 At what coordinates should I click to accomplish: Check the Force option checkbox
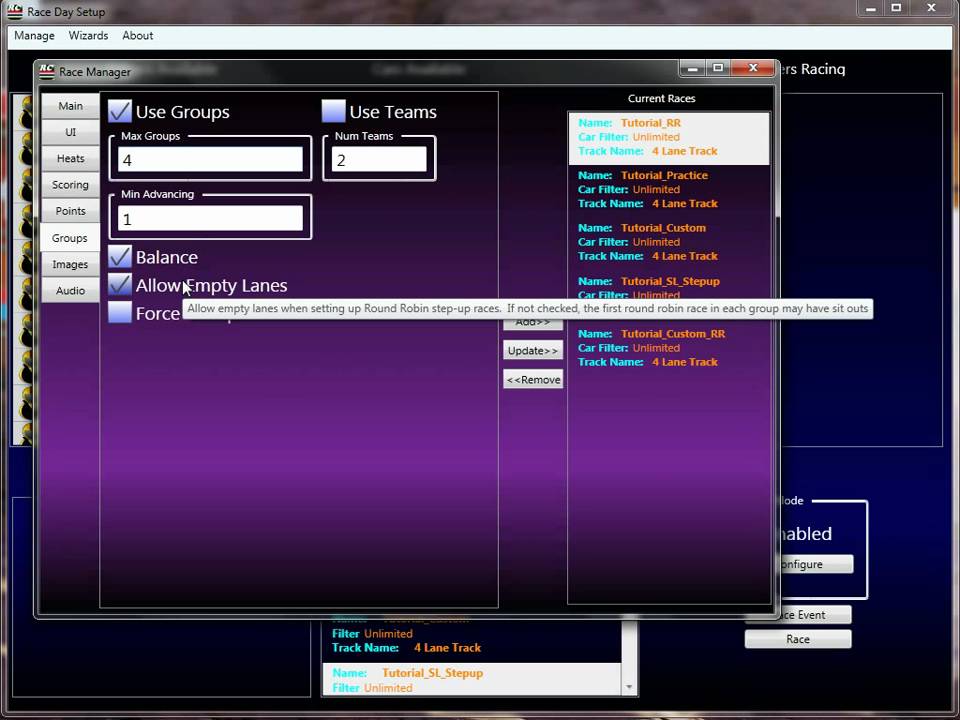[x=120, y=313]
